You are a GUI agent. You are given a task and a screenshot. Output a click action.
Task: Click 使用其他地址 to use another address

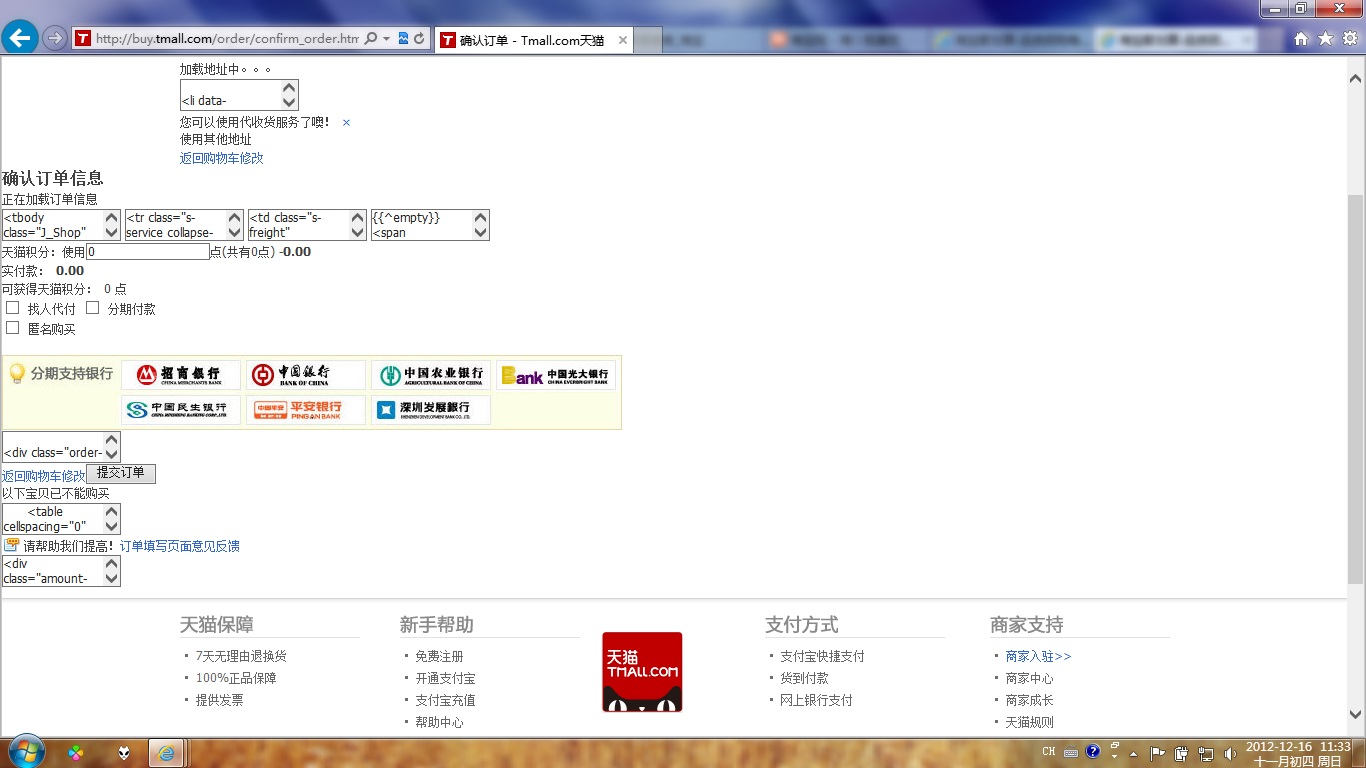tap(216, 139)
